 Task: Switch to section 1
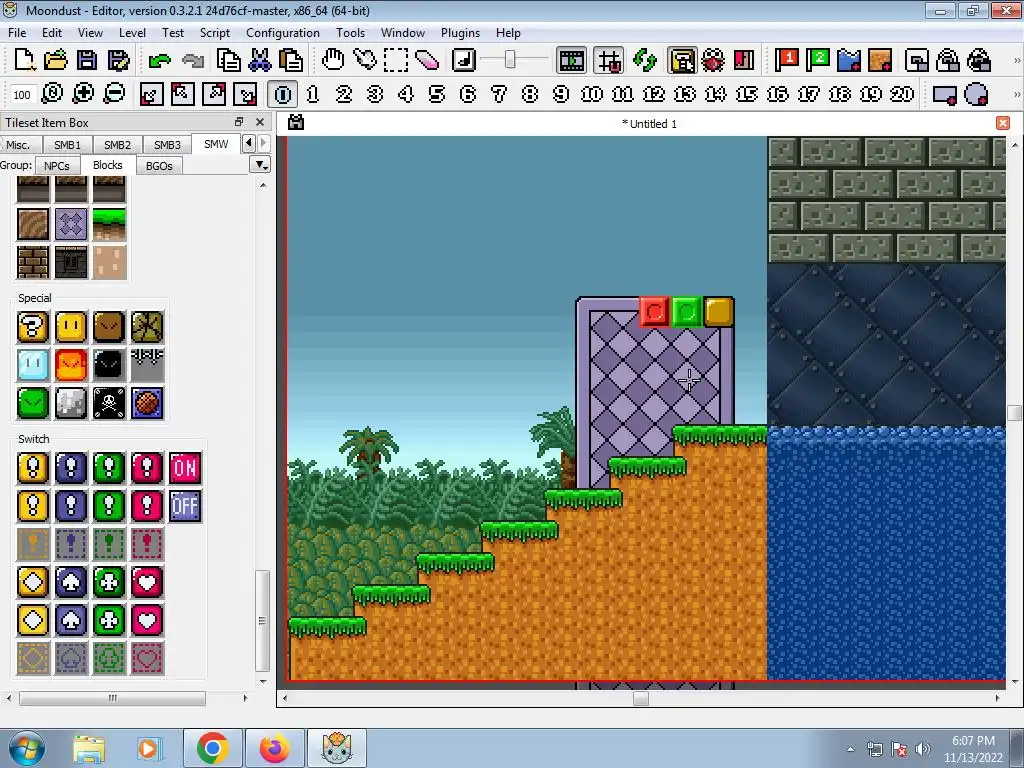pos(313,94)
